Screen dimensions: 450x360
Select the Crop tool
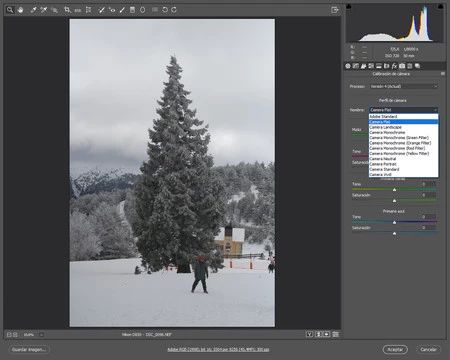(x=67, y=10)
